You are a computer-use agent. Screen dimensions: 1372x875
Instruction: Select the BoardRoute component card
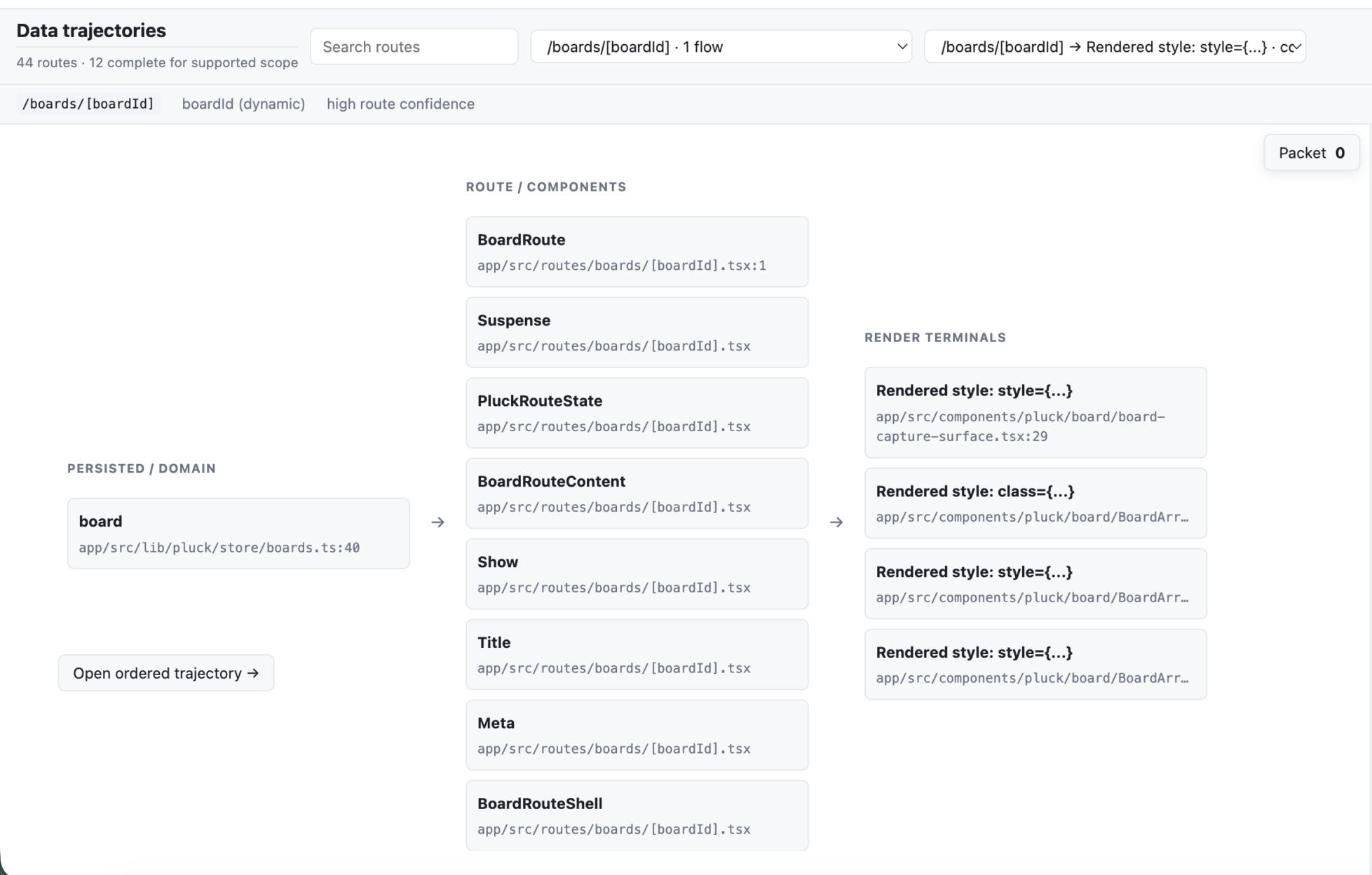click(637, 252)
